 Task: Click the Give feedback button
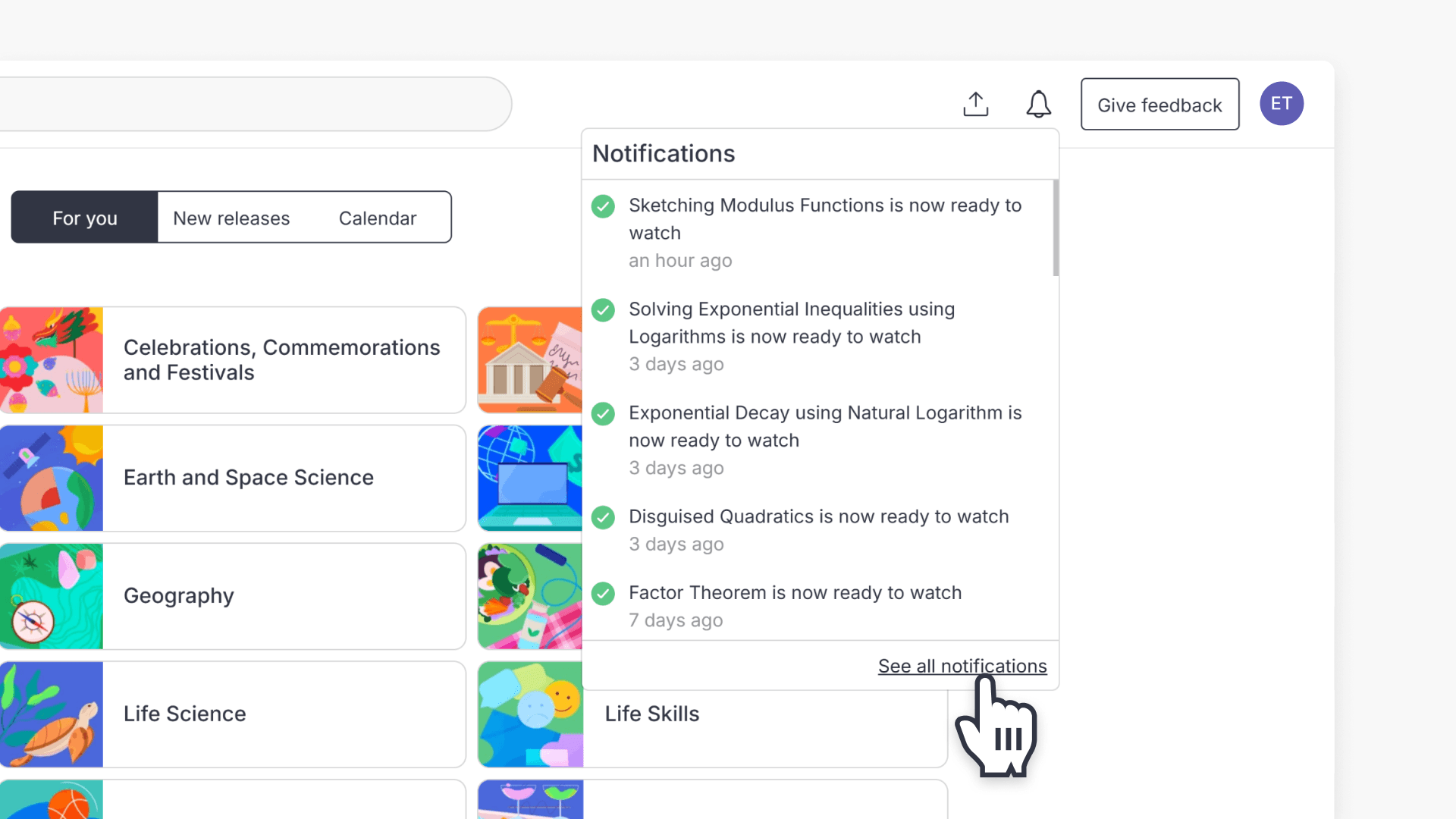click(x=1159, y=104)
